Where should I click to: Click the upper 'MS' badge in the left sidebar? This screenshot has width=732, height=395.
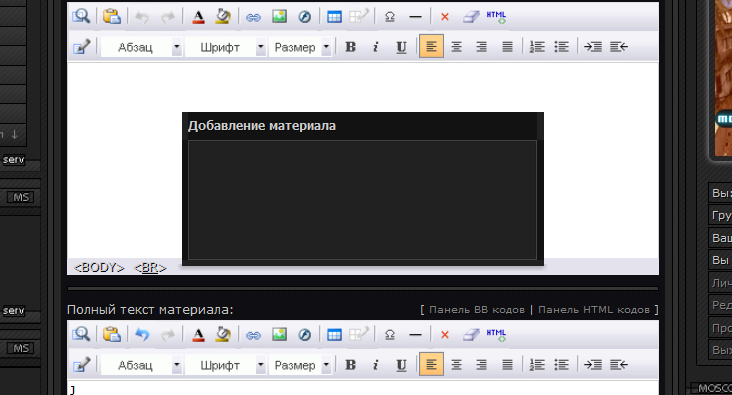[x=21, y=198]
